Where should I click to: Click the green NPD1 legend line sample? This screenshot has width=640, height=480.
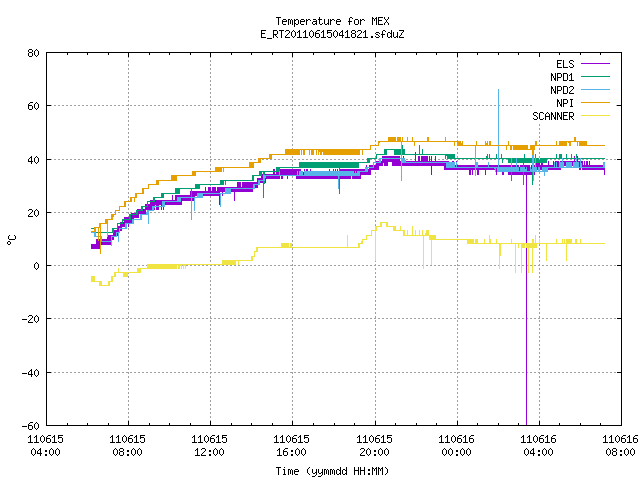click(595, 77)
